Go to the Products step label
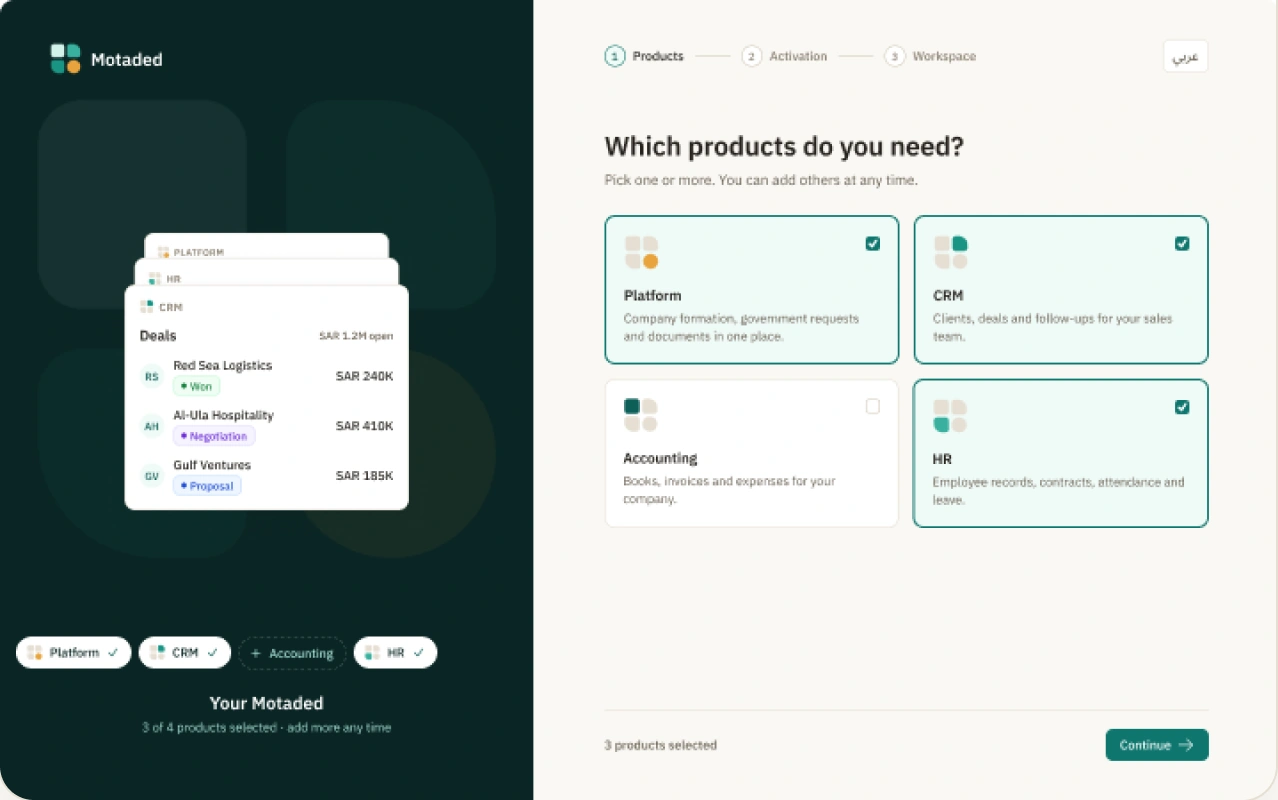This screenshot has width=1278, height=800. (x=658, y=56)
